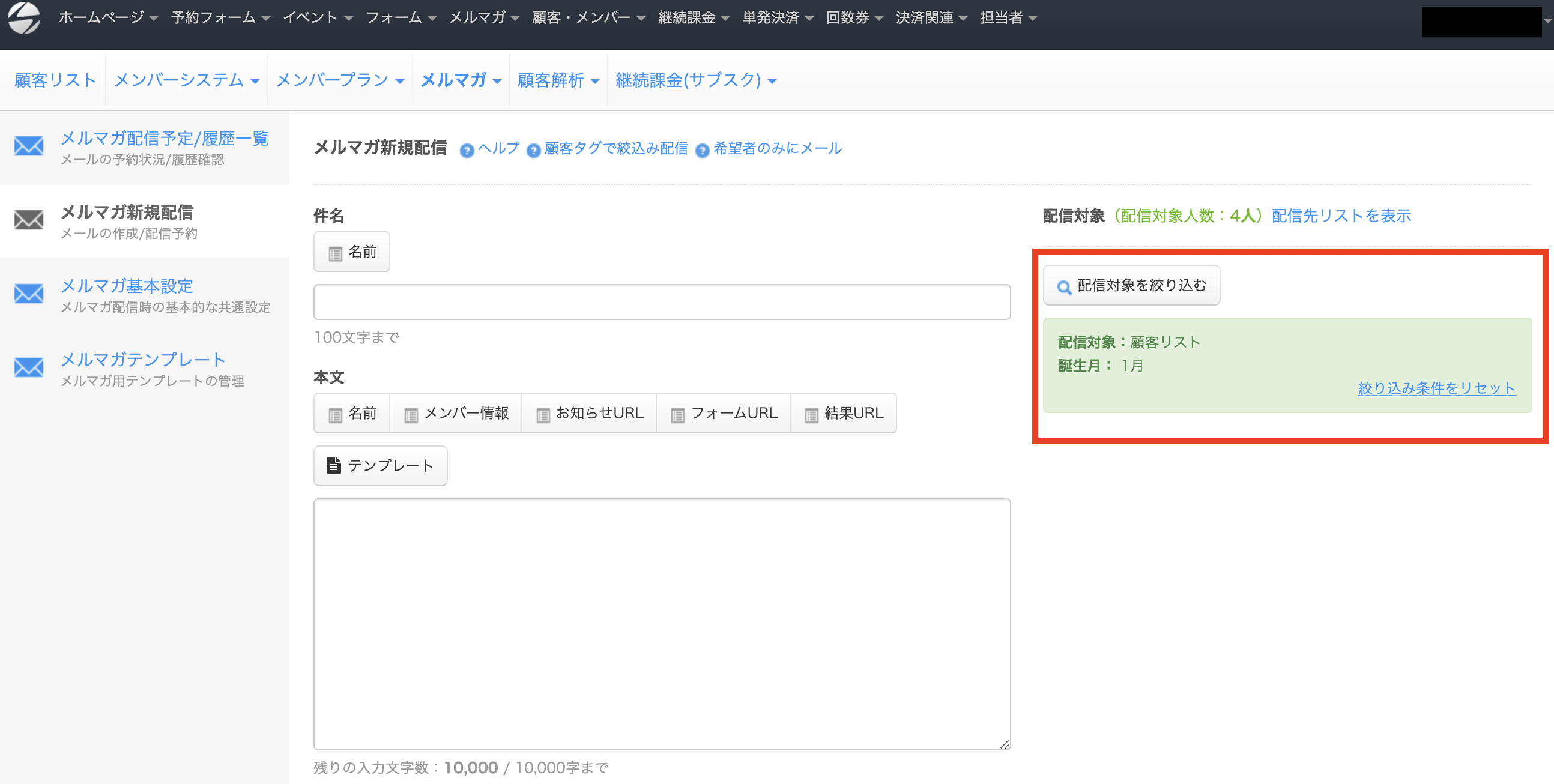Expand 継続課金(サブスク) dropdown
The width and height of the screenshot is (1554, 784).
pos(695,80)
